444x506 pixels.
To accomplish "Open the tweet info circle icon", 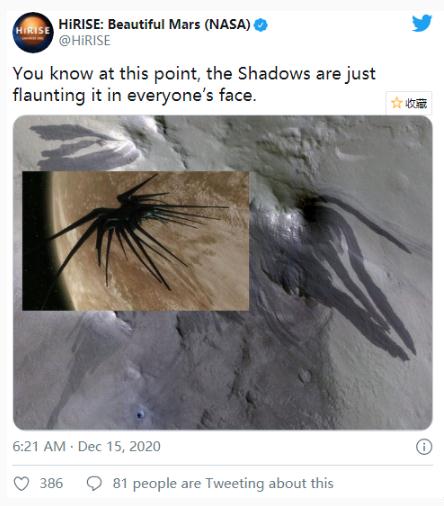I will tap(424, 447).
